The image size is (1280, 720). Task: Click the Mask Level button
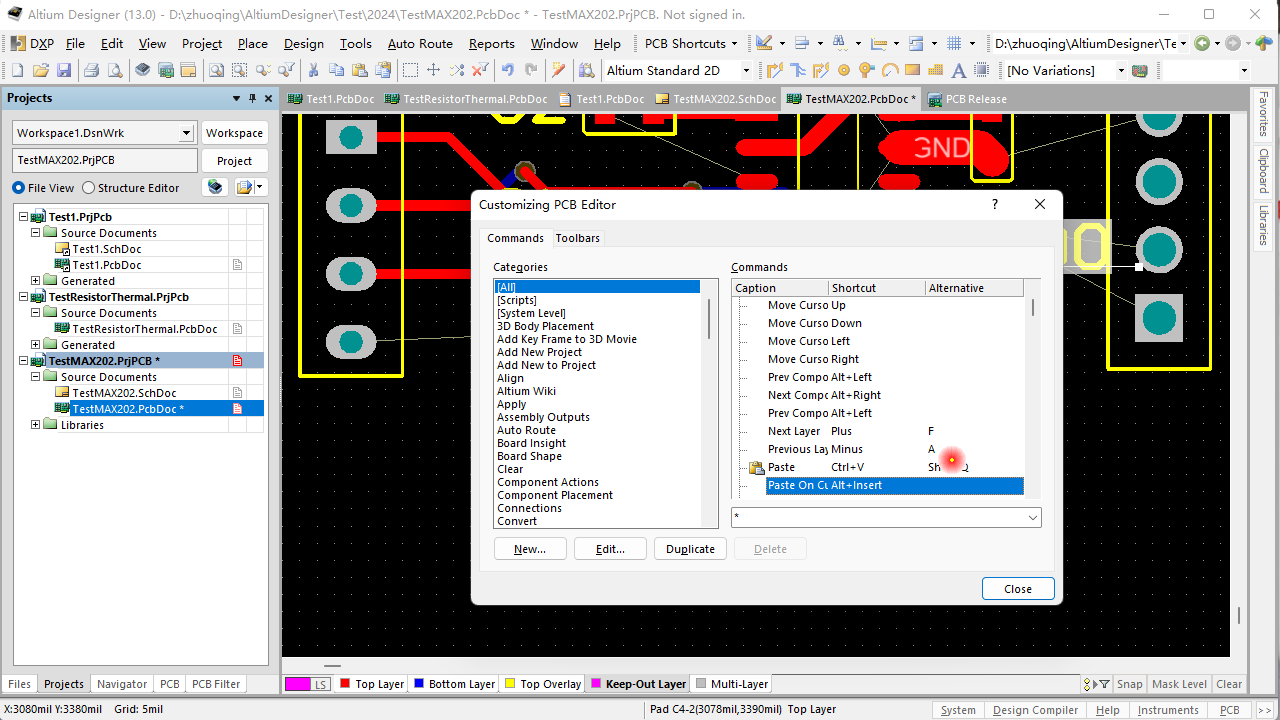(1179, 684)
